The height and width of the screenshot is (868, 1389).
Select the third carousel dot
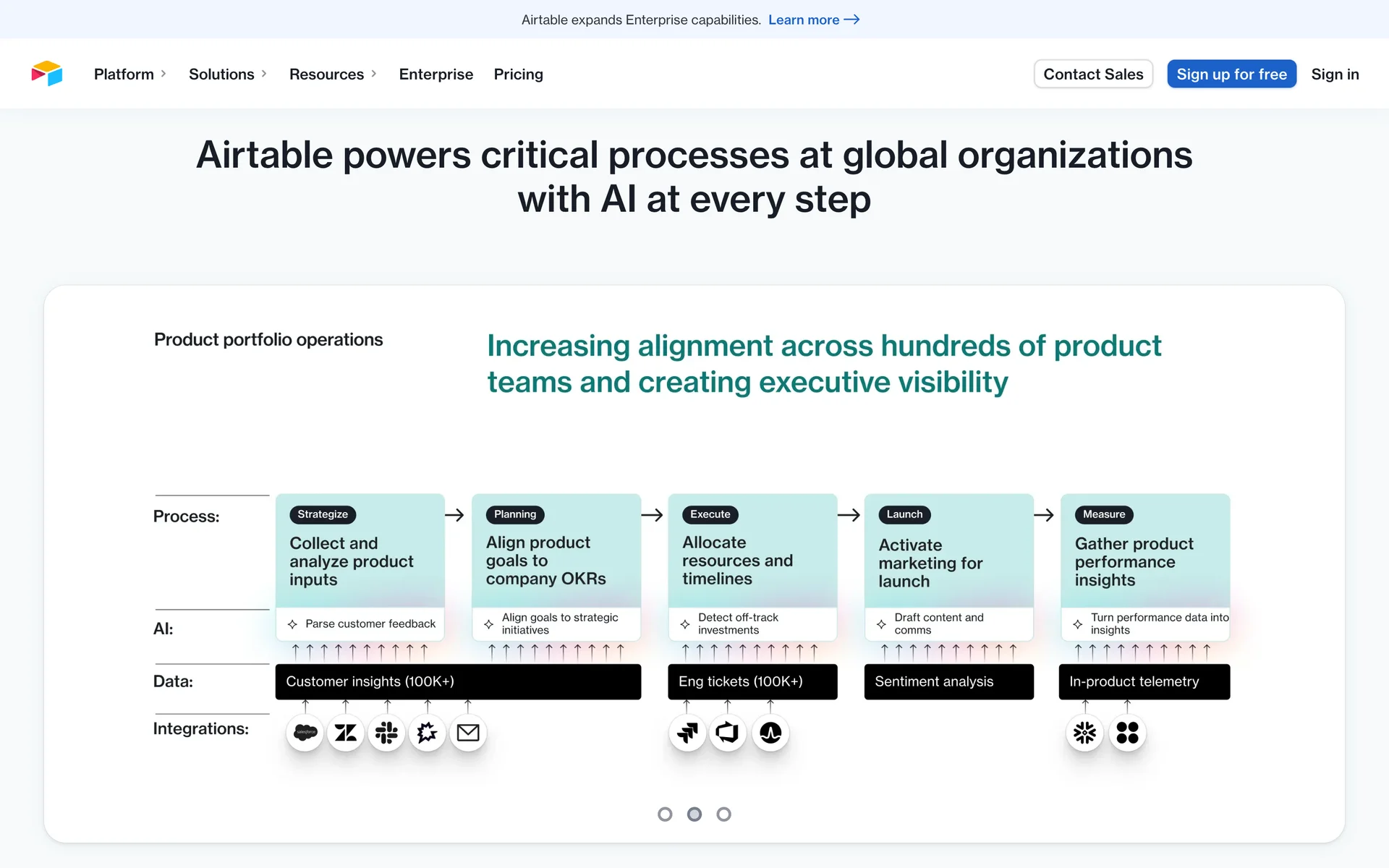pyautogui.click(x=723, y=814)
